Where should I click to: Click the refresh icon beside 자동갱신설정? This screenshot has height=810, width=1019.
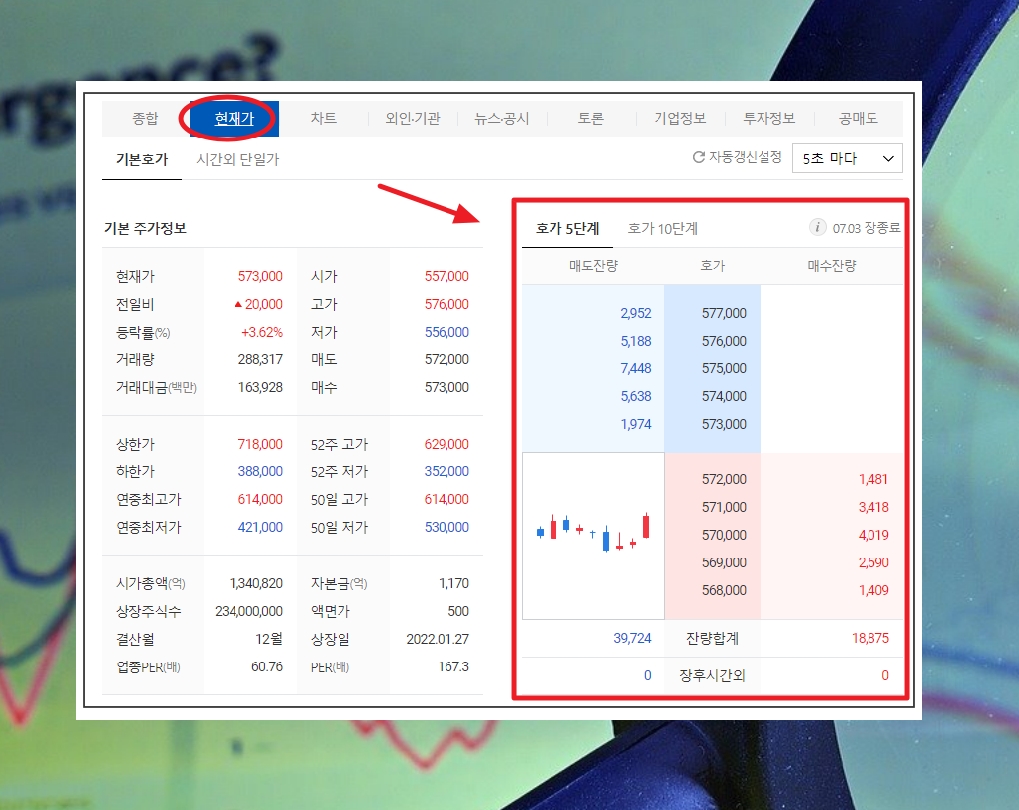(x=699, y=157)
